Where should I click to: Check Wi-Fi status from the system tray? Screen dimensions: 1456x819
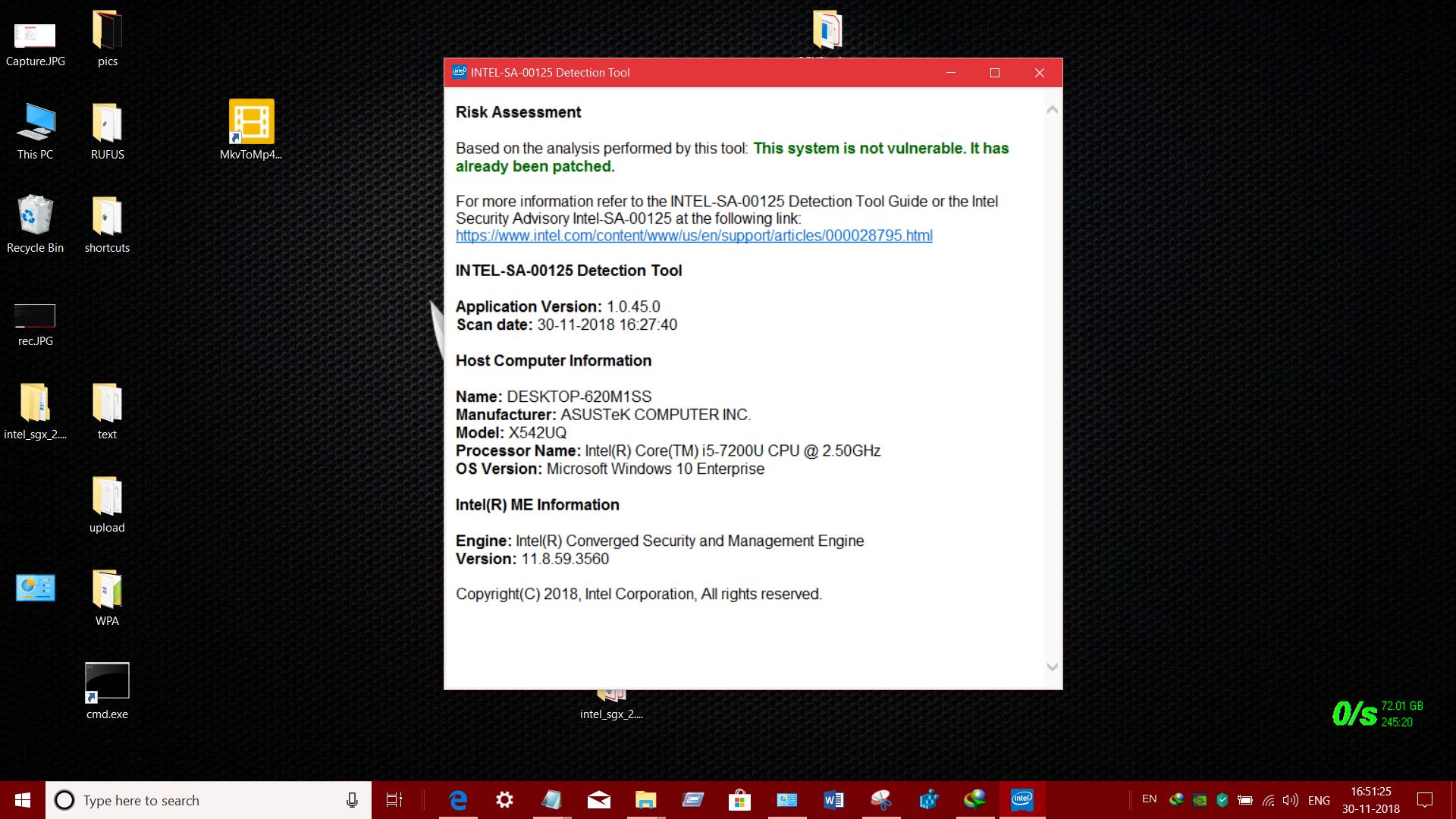(1268, 800)
